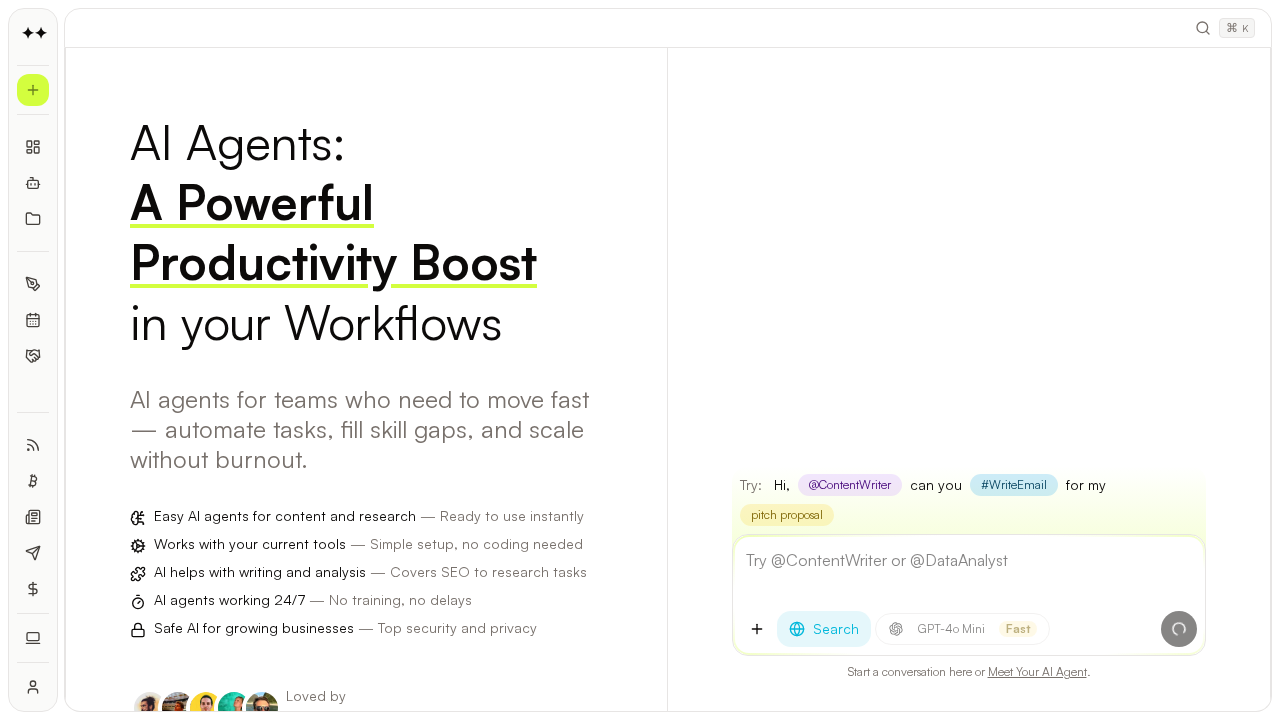Select the pen tool icon in sidebar
The width and height of the screenshot is (1280, 720).
point(33,284)
